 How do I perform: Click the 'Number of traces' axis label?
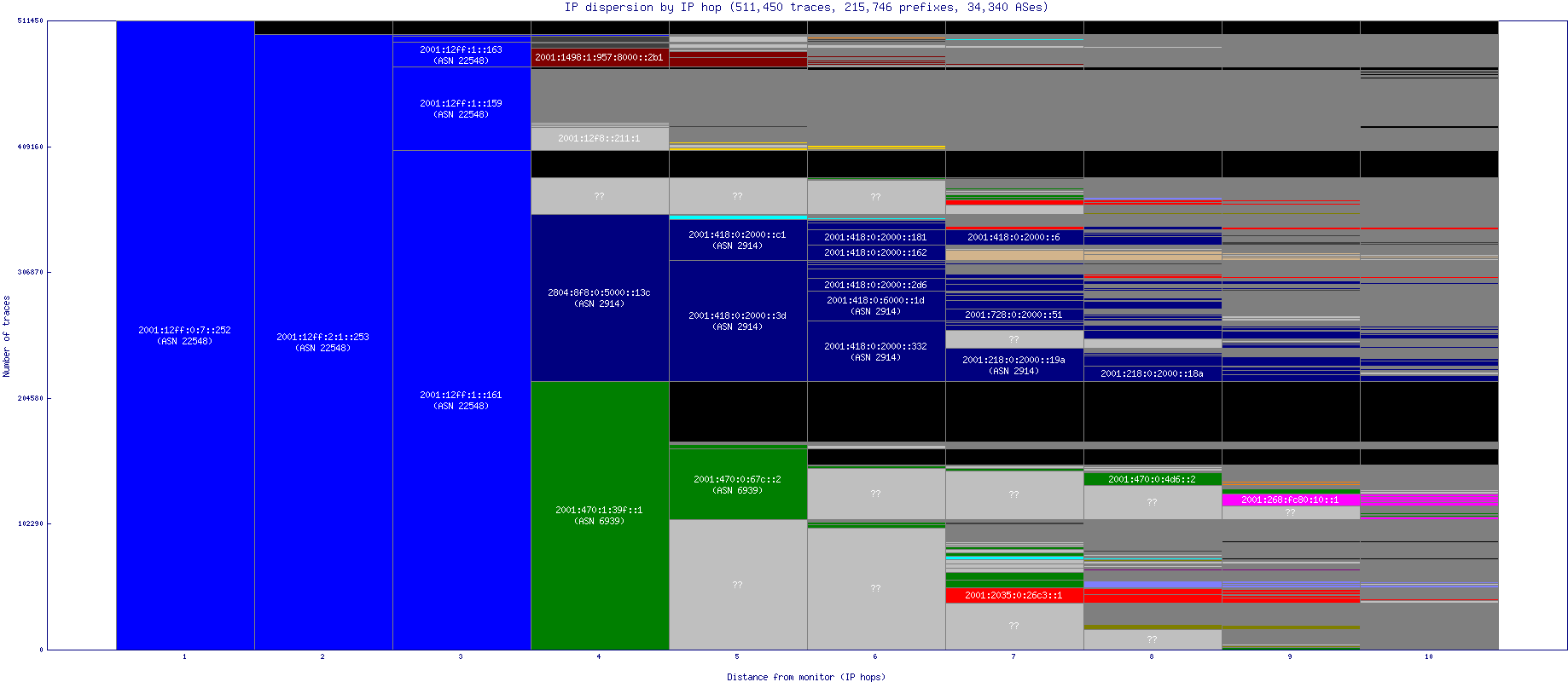7,336
